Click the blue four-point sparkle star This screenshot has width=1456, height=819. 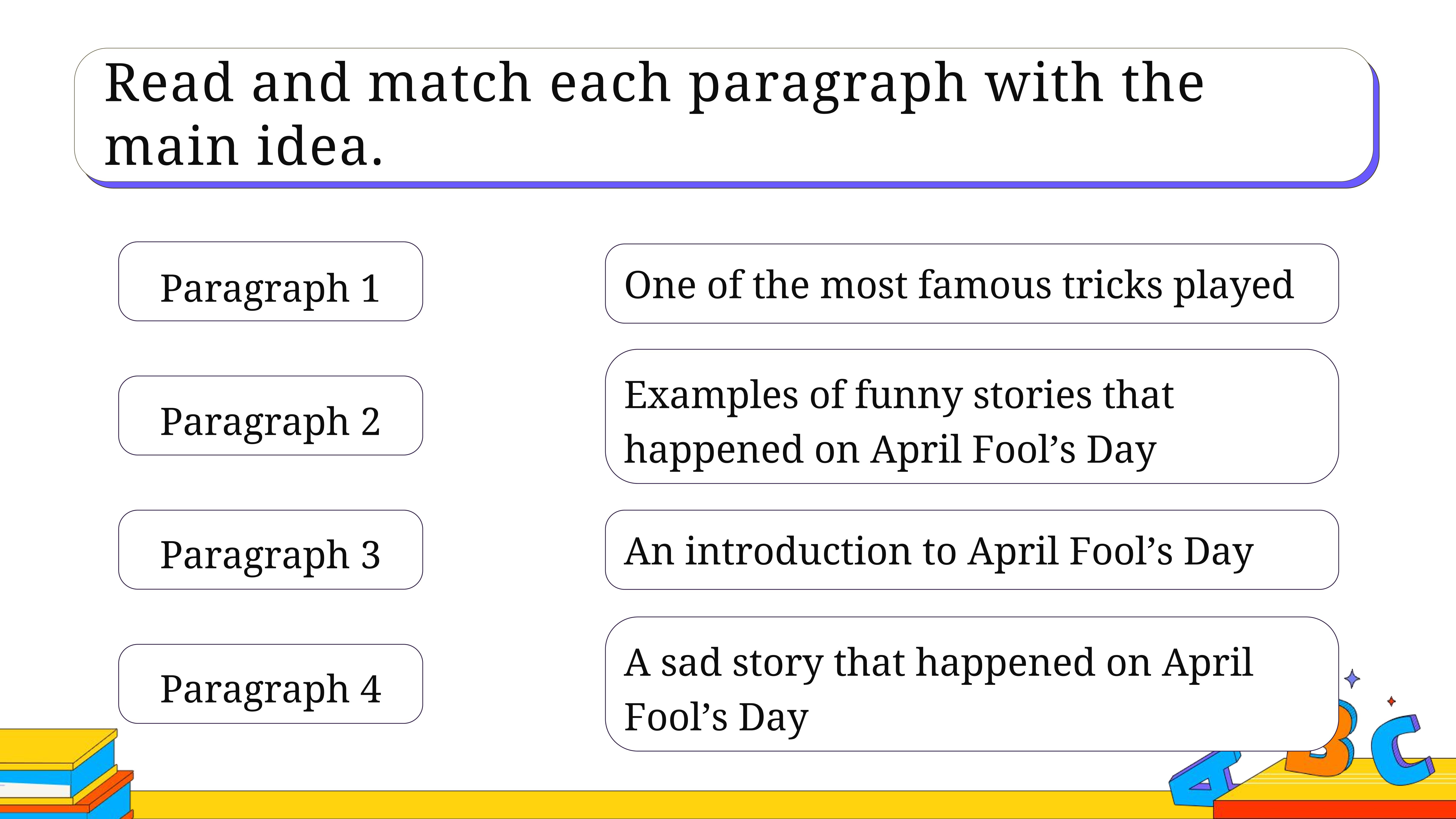point(1351,679)
